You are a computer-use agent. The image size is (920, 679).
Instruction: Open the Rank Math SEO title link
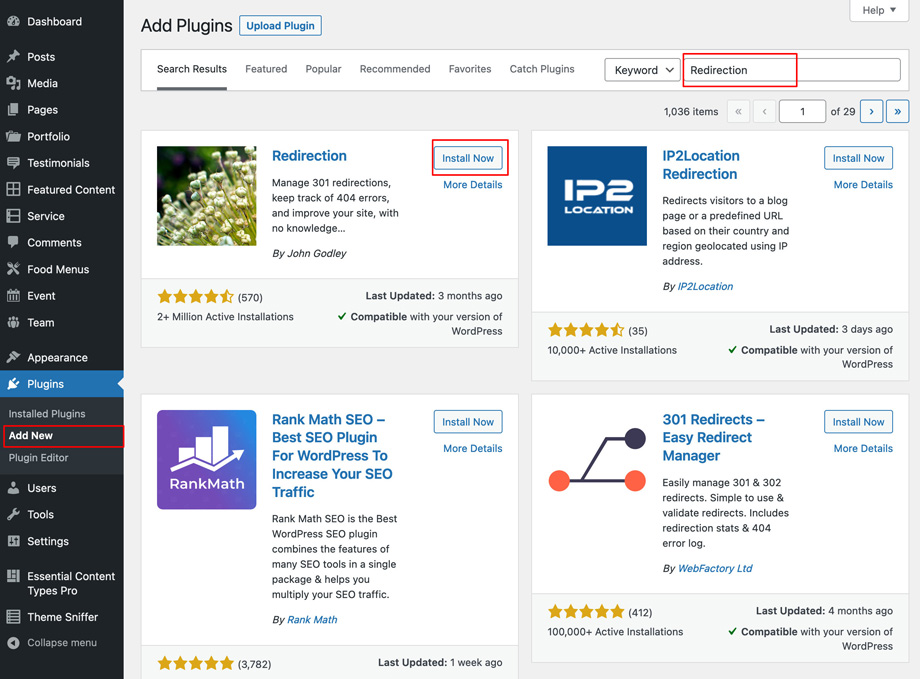tap(332, 456)
